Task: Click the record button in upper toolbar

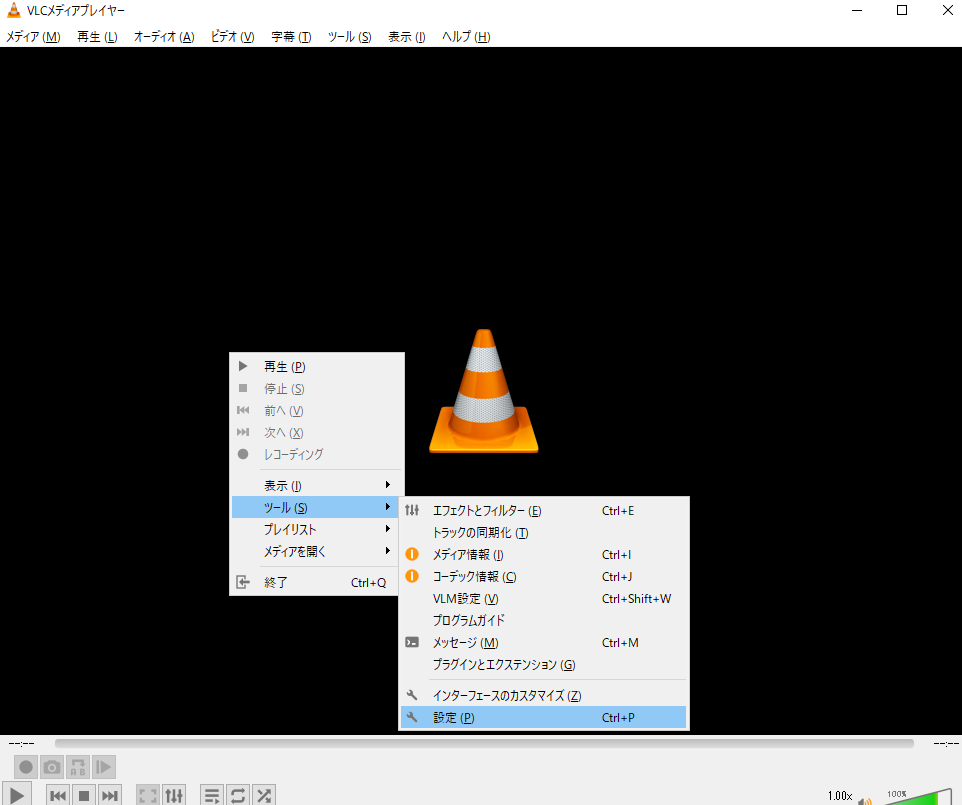Action: point(26,767)
